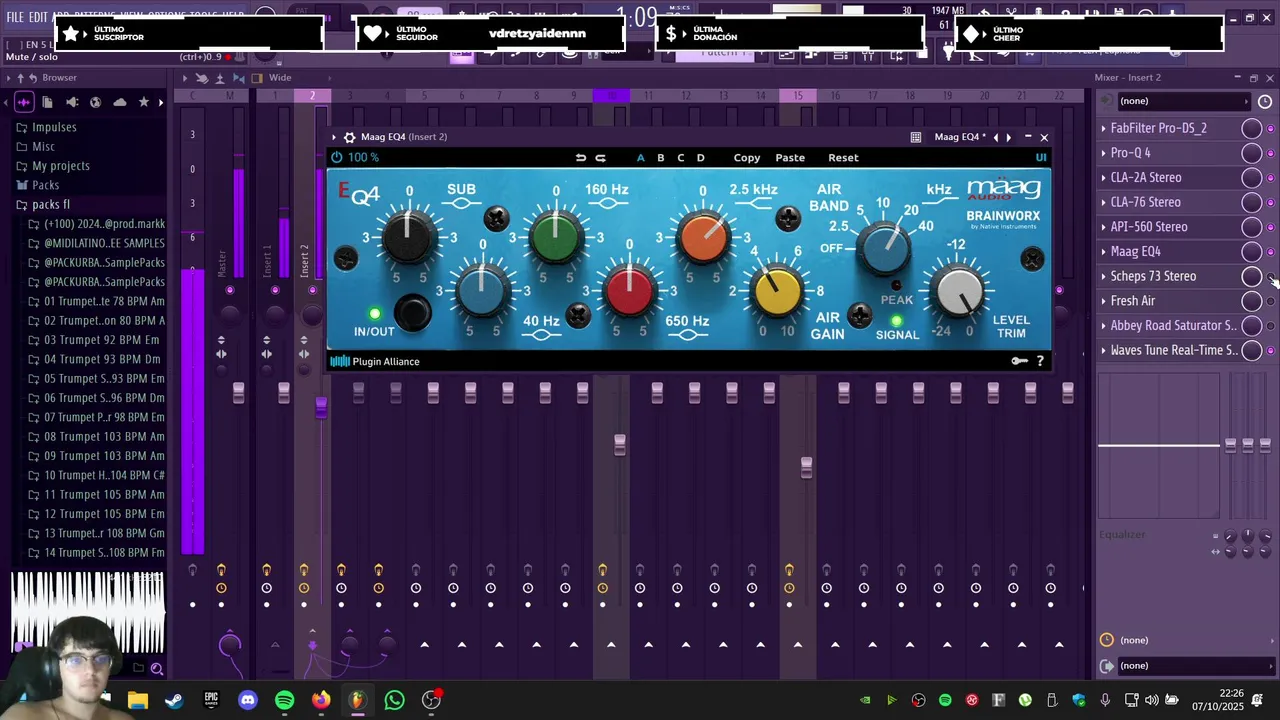The height and width of the screenshot is (720, 1280).
Task: Click the Browser refresh back arrow icon
Action: tap(33, 77)
